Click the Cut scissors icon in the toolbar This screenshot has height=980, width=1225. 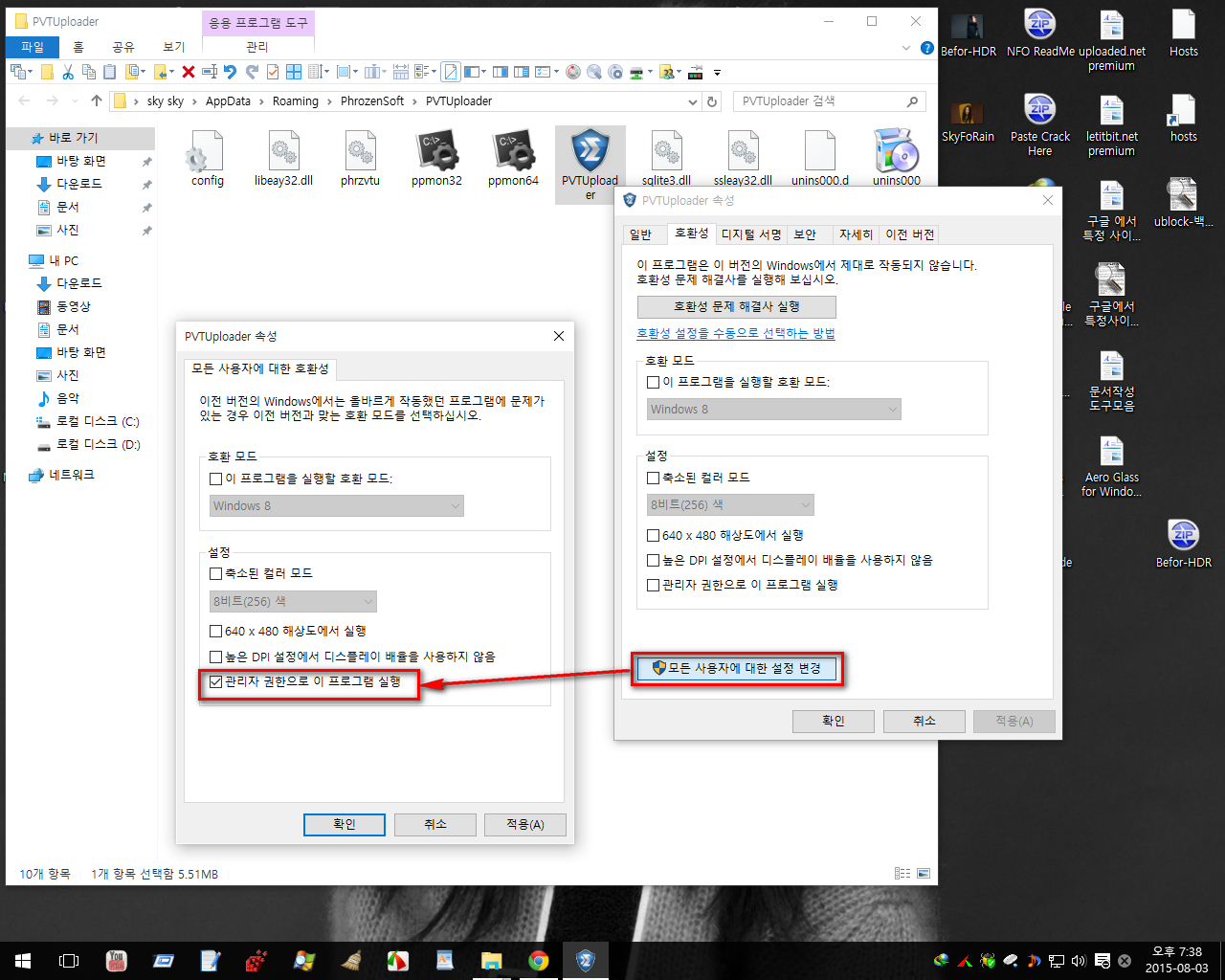tap(68, 72)
